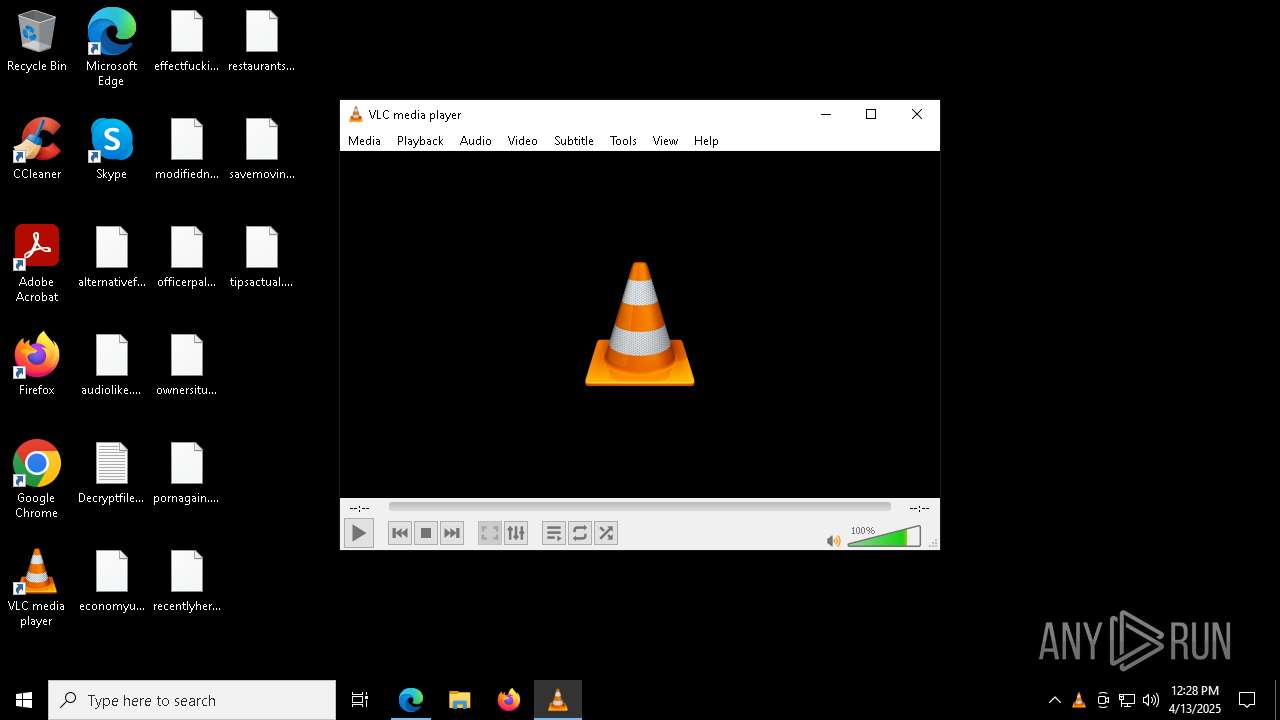Open the View menu
This screenshot has height=720, width=1280.
665,141
